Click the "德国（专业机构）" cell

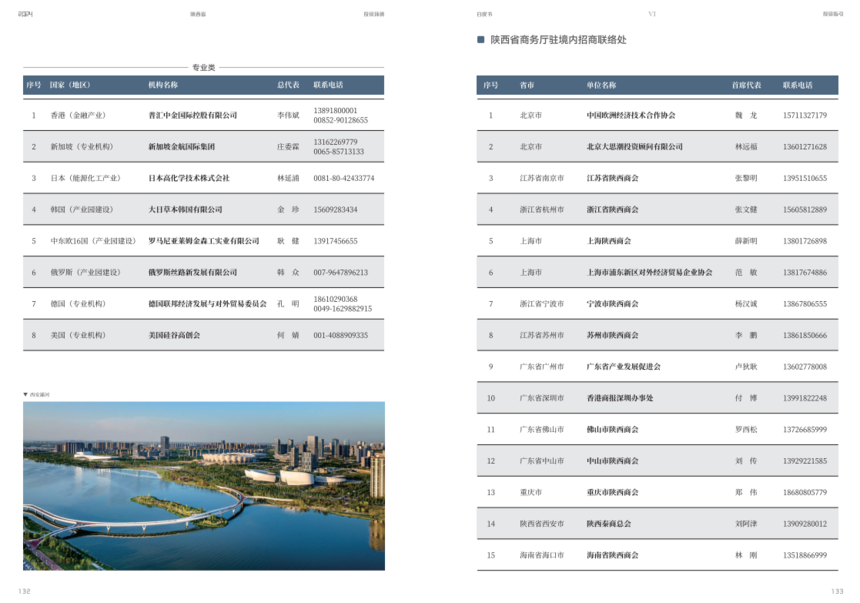coord(78,303)
